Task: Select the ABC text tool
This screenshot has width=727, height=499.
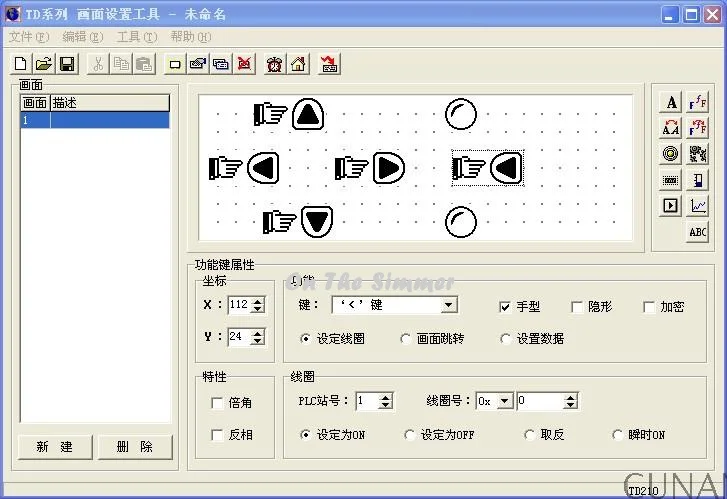Action: (x=697, y=231)
